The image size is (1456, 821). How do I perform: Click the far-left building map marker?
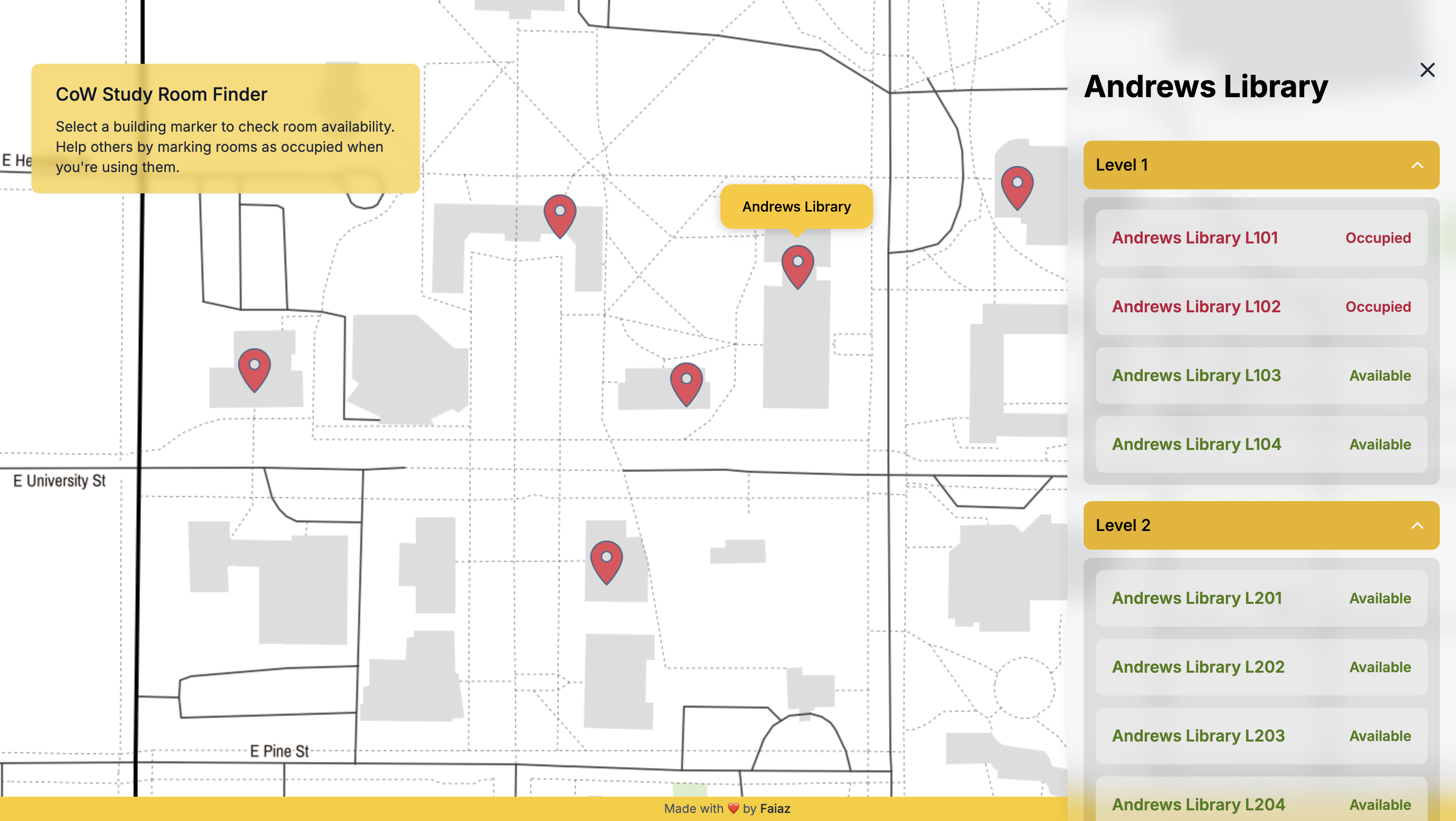coord(254,368)
